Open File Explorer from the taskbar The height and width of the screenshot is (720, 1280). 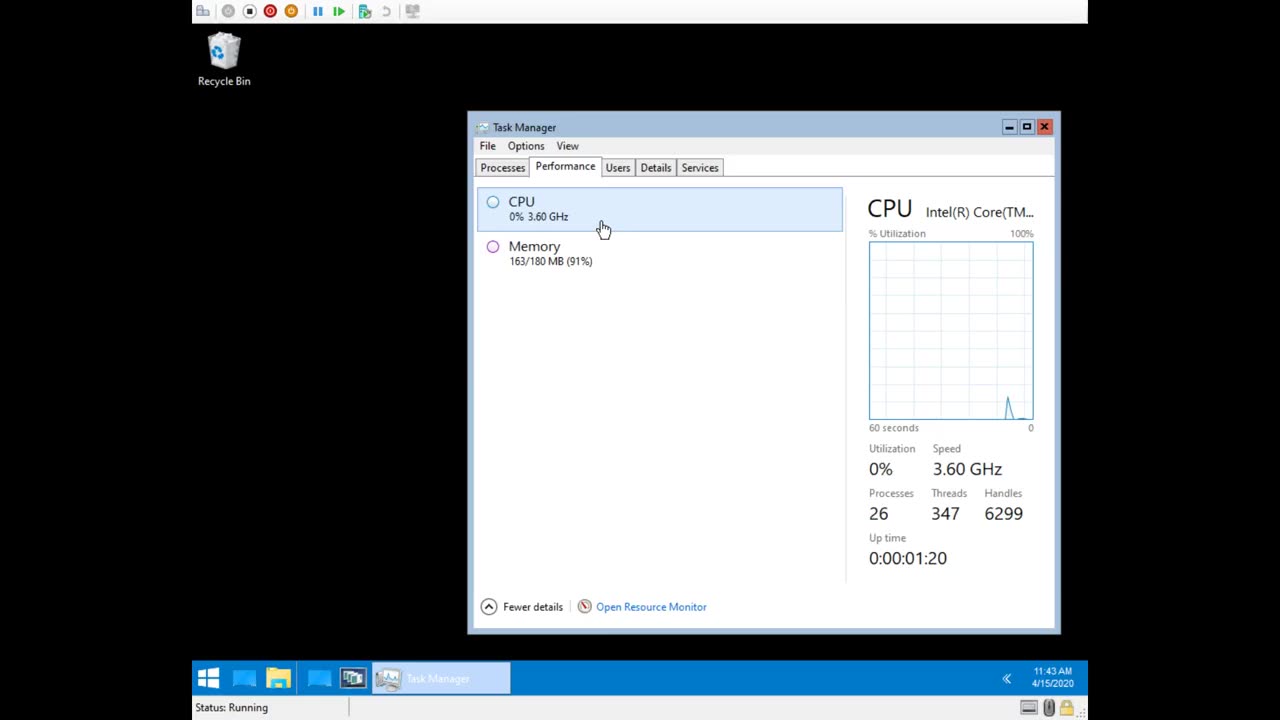coord(279,679)
